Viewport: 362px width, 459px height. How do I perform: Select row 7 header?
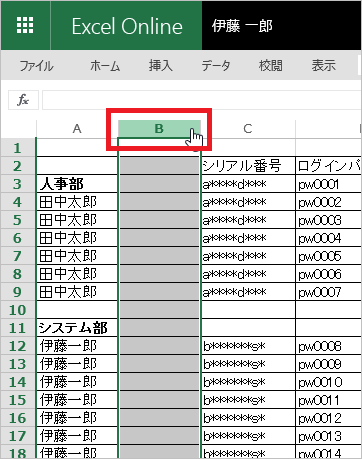18,256
